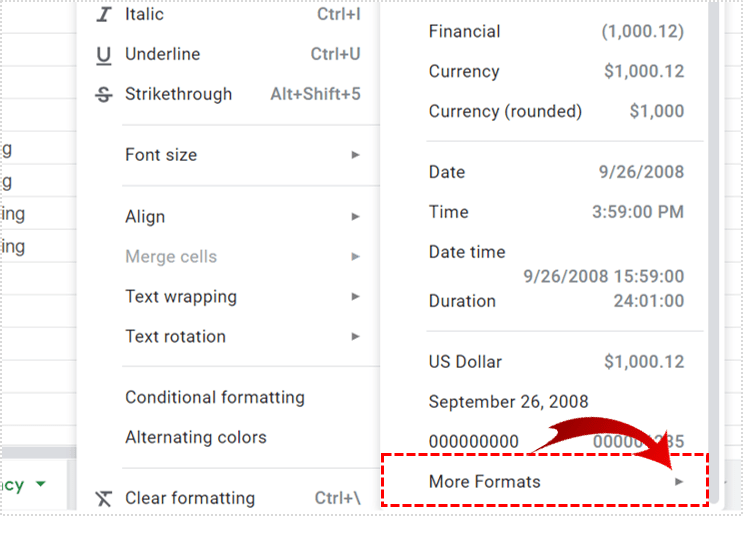Select the Currency format
The image size is (743, 546).
click(x=555, y=72)
